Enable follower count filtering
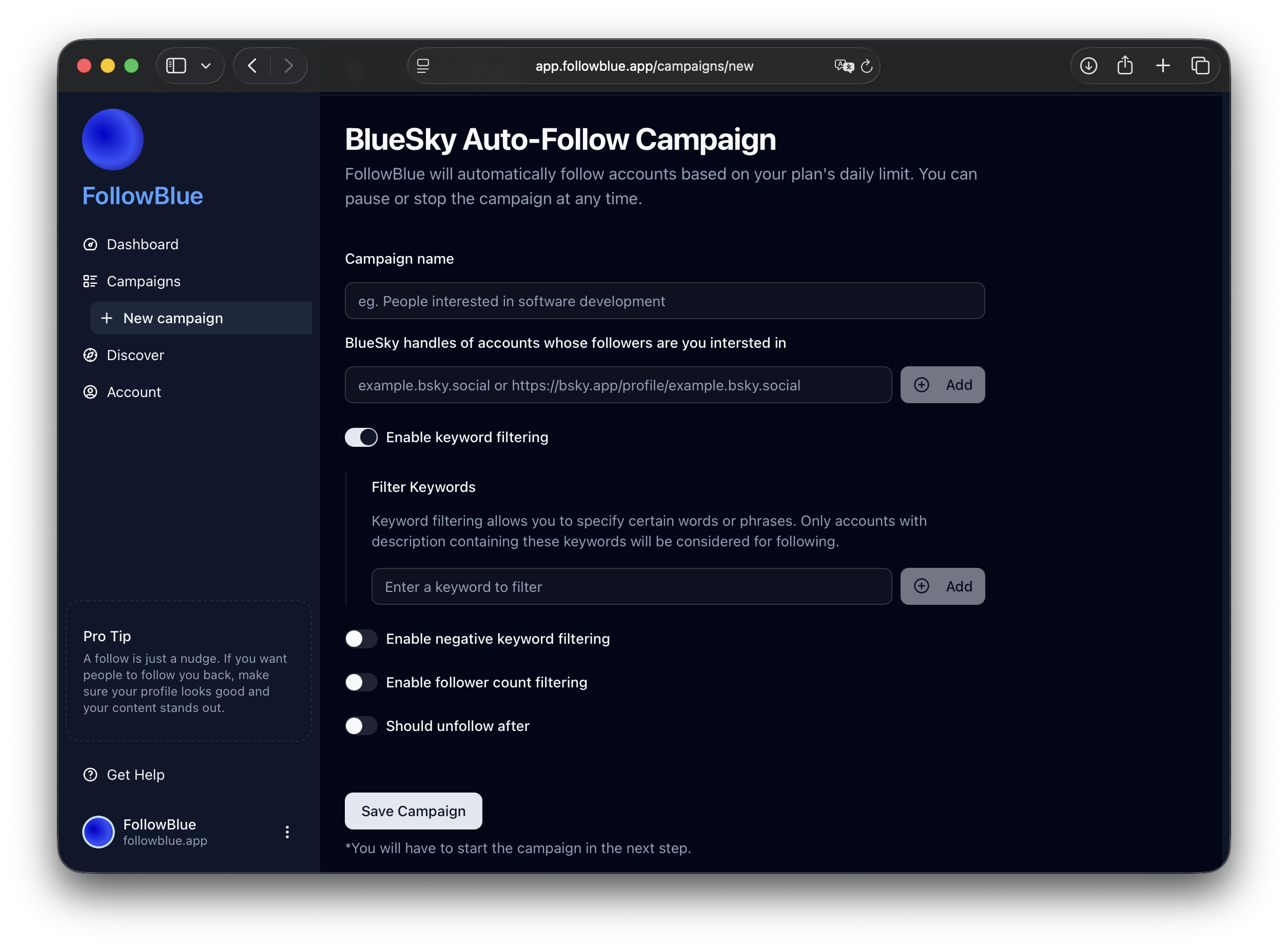 pyautogui.click(x=361, y=682)
